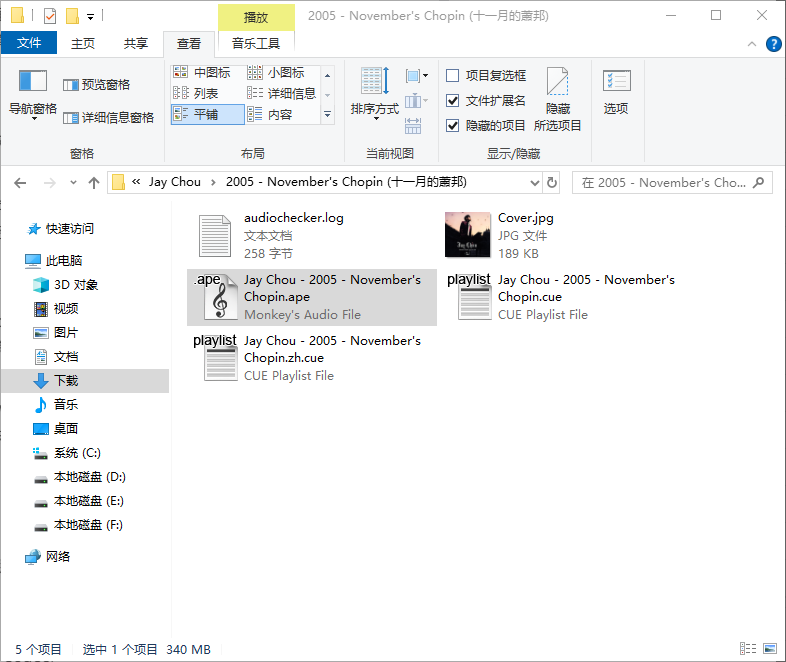Open address bar history dropdown
The width and height of the screenshot is (786, 662).
click(x=535, y=183)
